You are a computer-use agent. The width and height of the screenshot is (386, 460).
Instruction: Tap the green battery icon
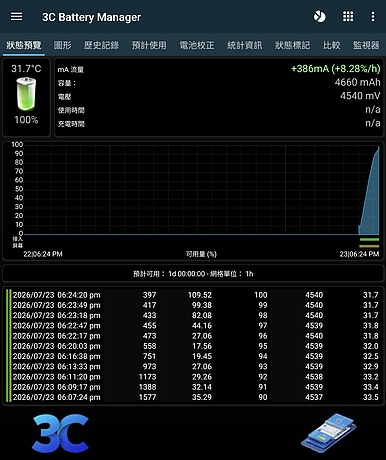click(x=26, y=94)
